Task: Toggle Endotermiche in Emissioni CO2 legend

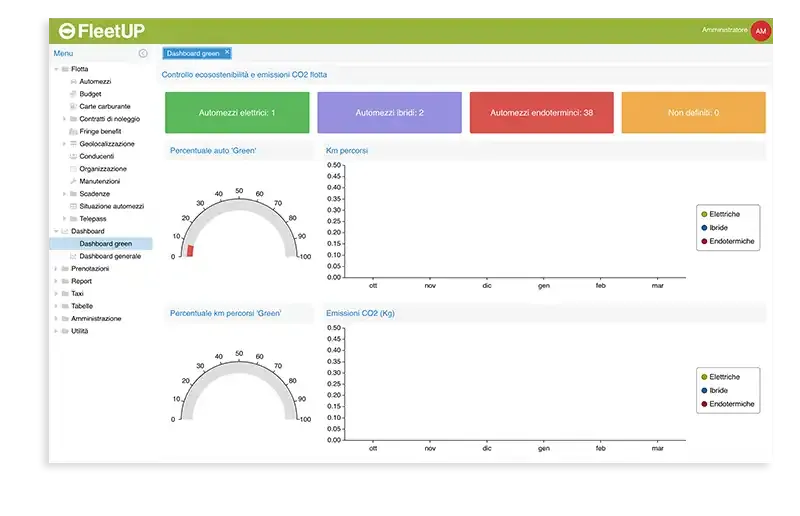Action: point(728,404)
